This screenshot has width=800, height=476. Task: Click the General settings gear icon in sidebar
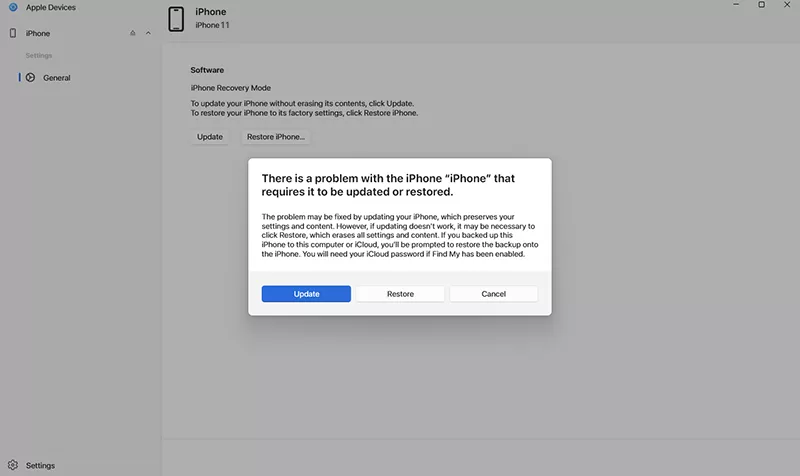(x=30, y=77)
